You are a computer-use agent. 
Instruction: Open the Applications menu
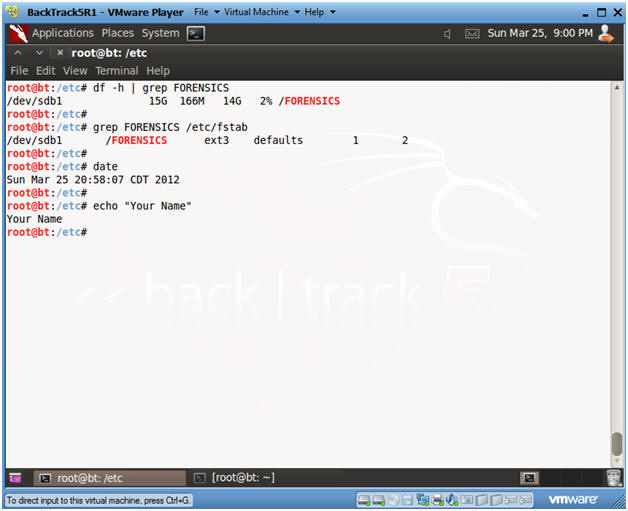pyautogui.click(x=62, y=33)
